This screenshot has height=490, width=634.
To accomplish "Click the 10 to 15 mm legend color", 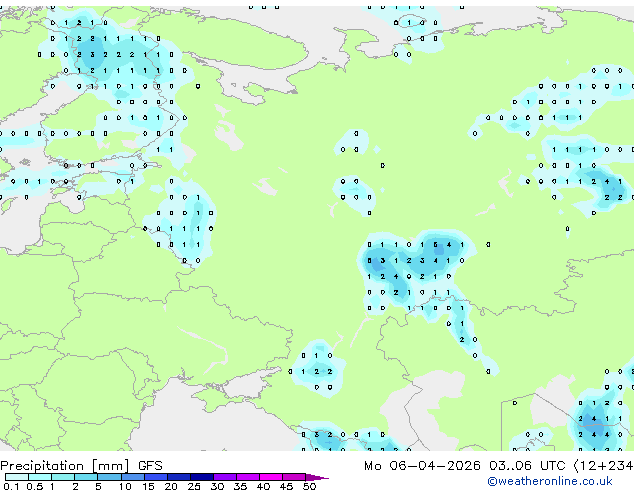I will [x=133, y=477].
